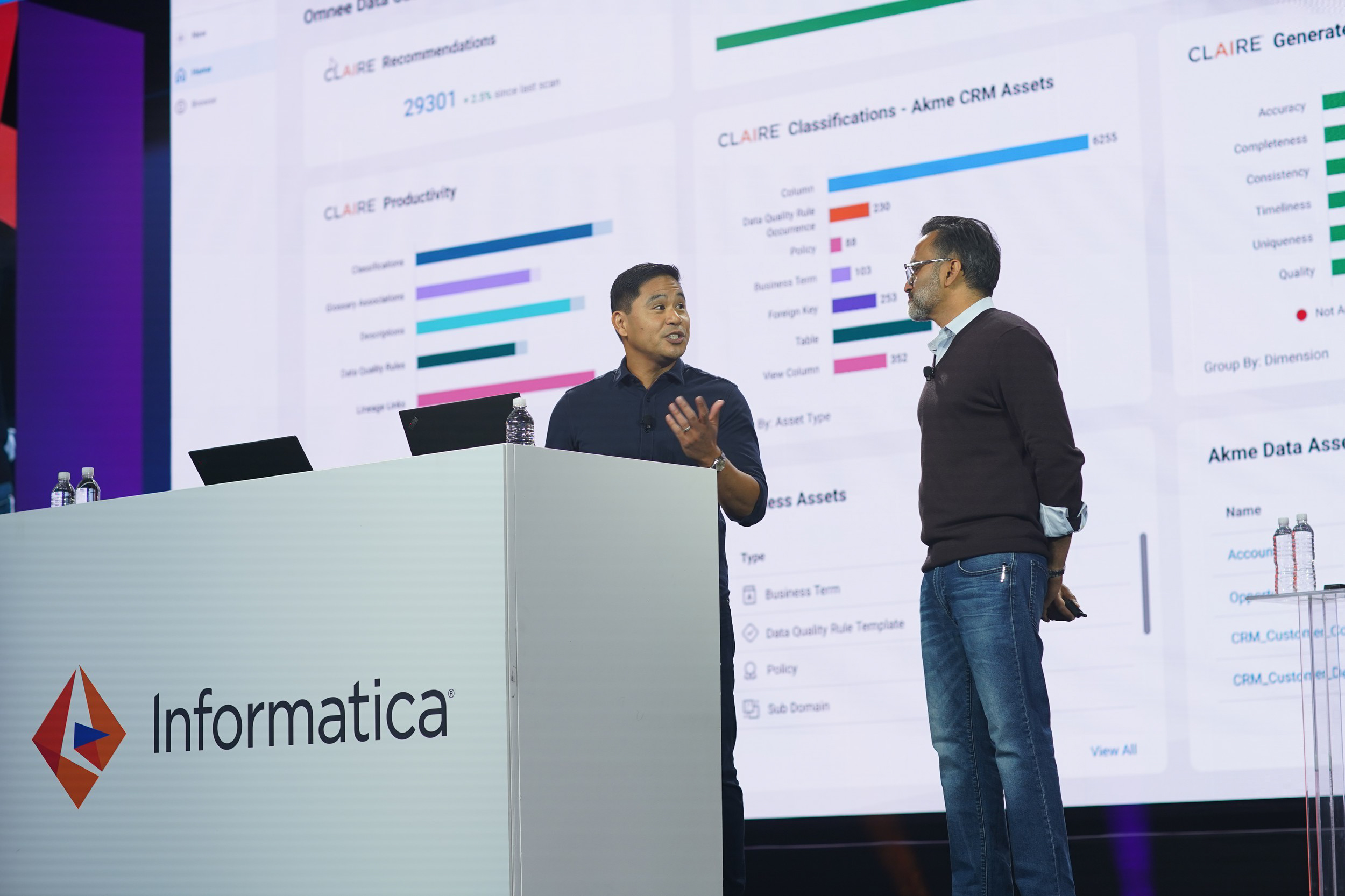Click the Sub Domain type icon
The width and height of the screenshot is (1345, 896).
(751, 709)
